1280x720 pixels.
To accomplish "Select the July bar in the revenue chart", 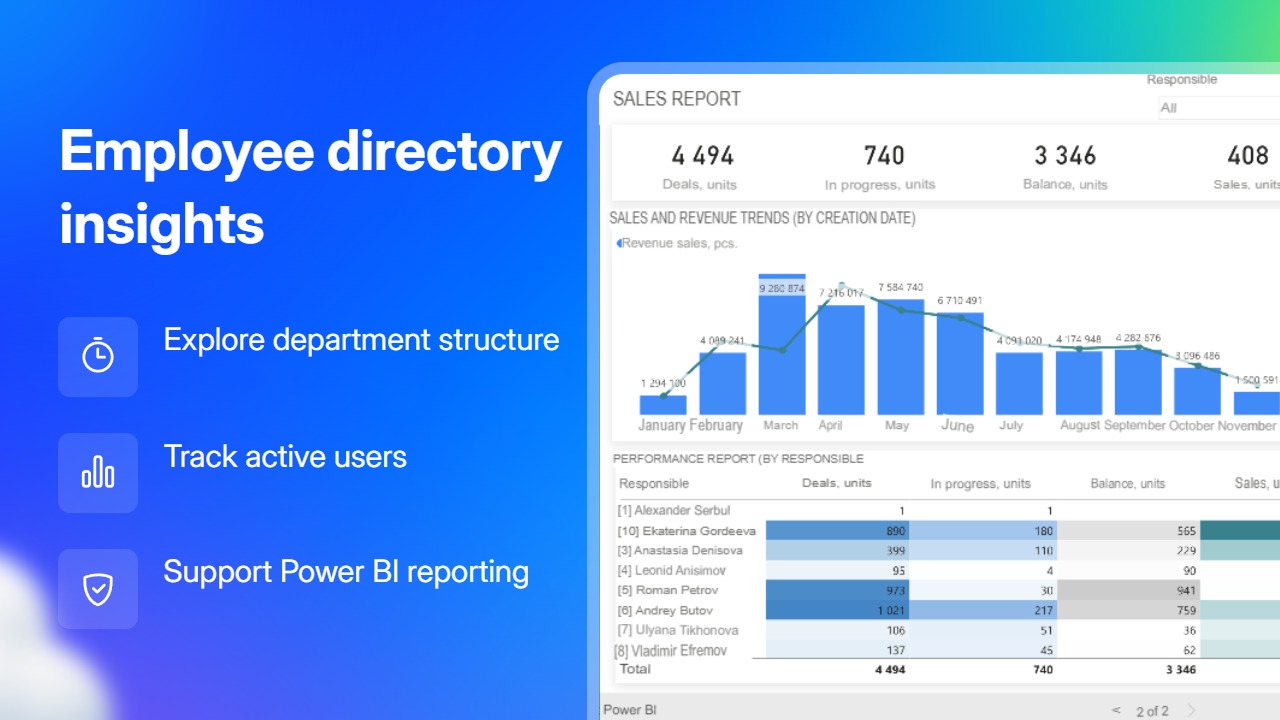I will coord(1019,383).
